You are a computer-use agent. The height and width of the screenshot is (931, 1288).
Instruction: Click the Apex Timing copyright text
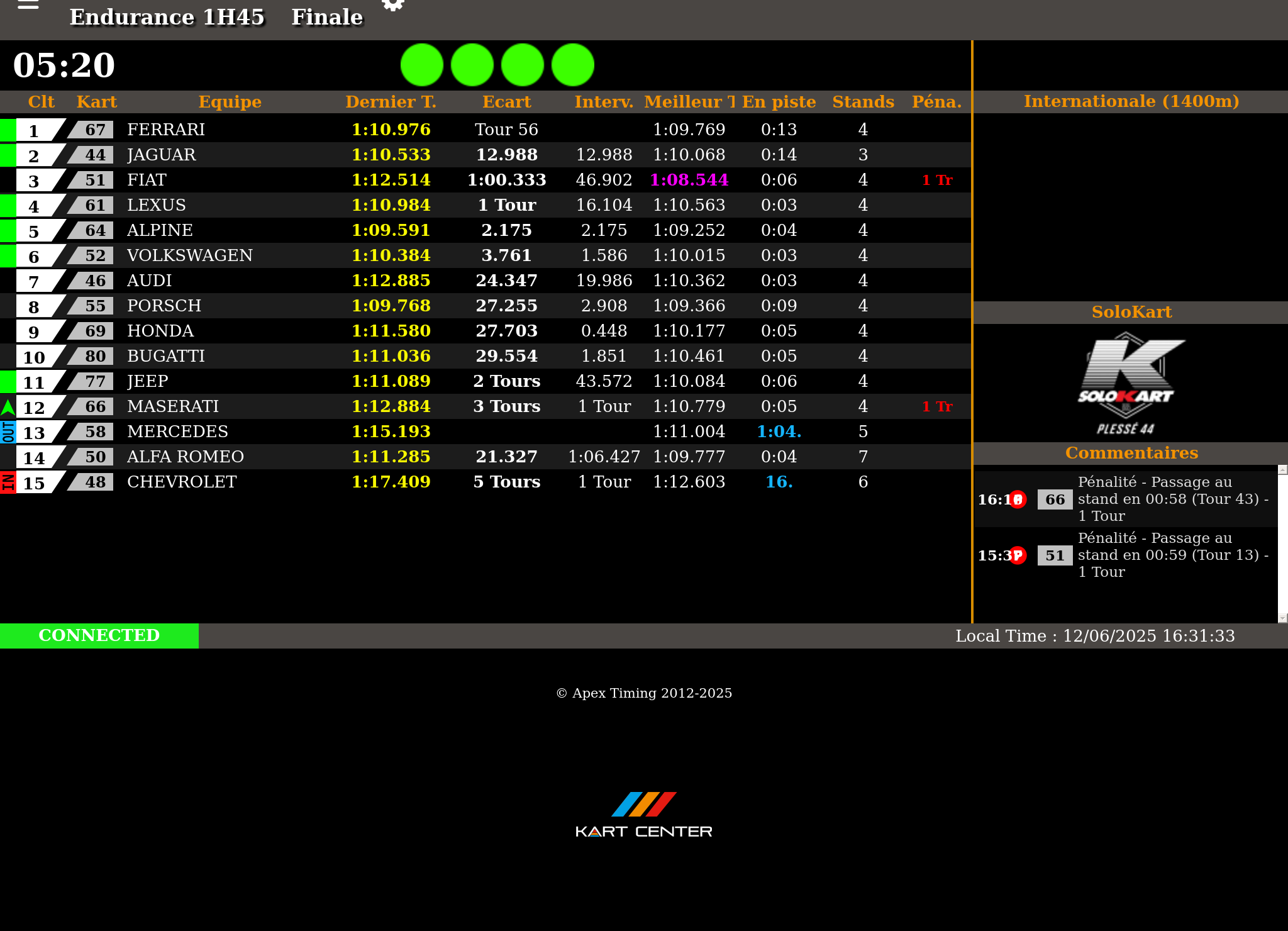coord(644,693)
